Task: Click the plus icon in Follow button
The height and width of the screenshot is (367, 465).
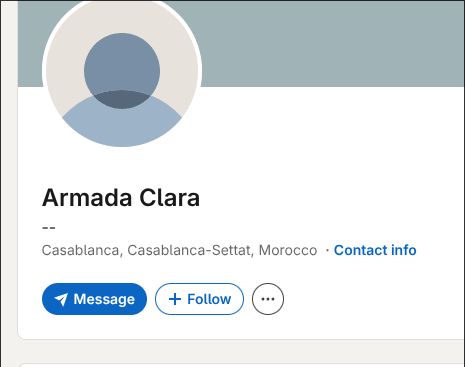Action: 175,299
